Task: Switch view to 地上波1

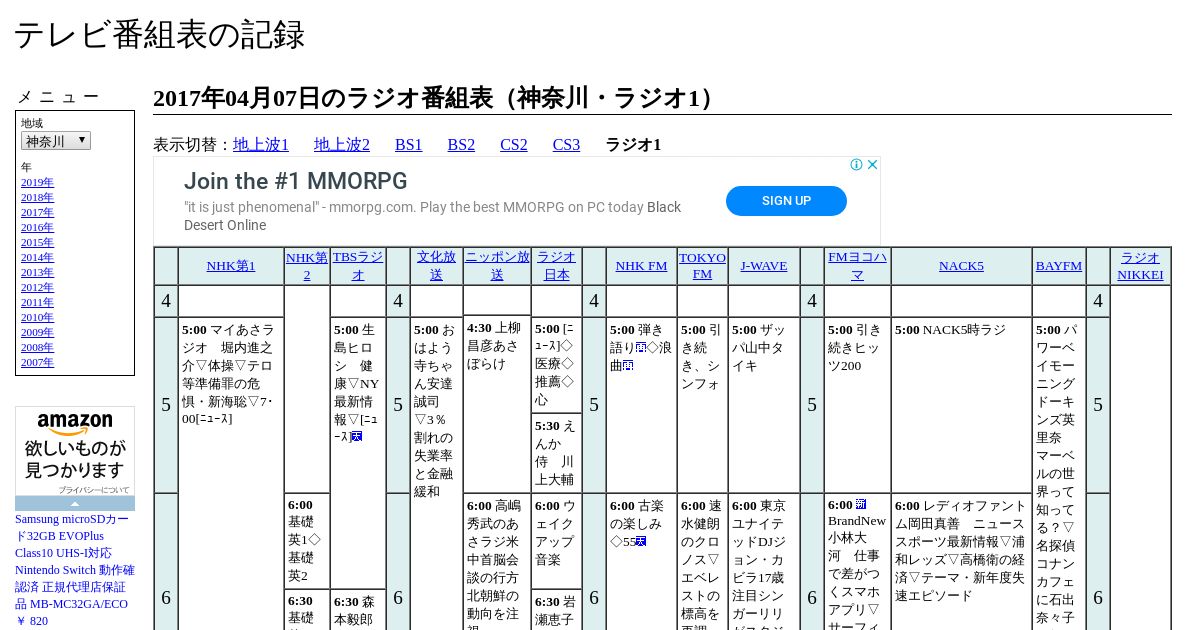Action: pyautogui.click(x=261, y=144)
